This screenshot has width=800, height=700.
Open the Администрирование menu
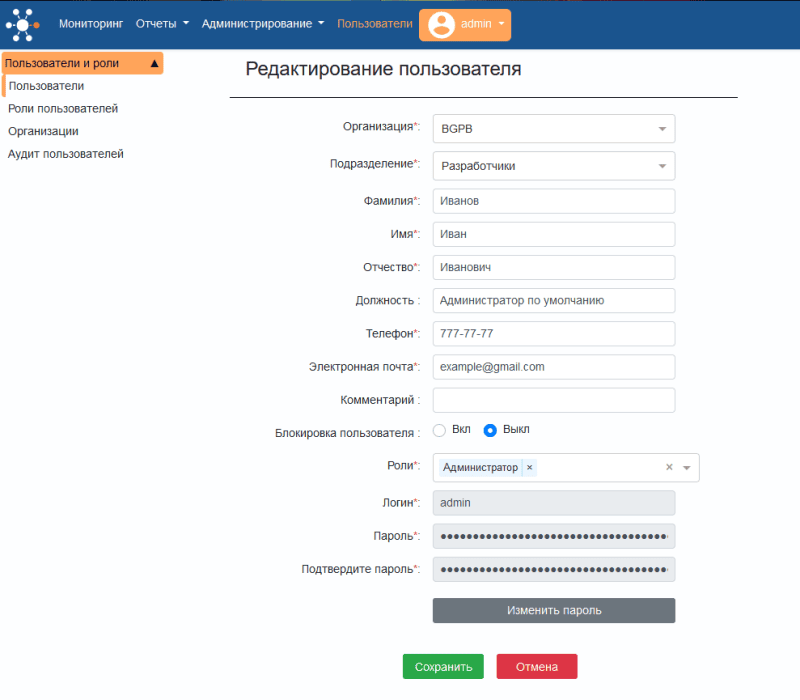258,24
